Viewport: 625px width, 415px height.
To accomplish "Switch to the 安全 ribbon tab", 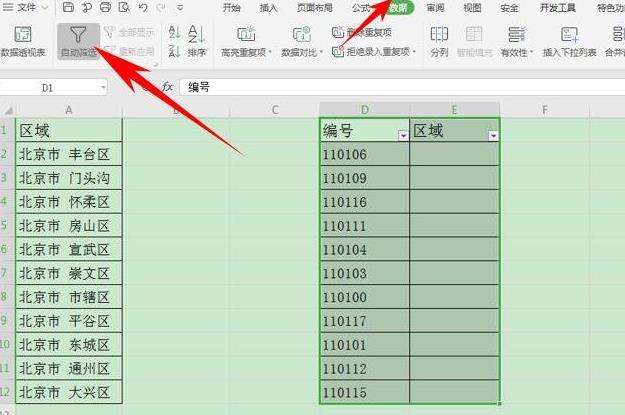I will tap(509, 7).
